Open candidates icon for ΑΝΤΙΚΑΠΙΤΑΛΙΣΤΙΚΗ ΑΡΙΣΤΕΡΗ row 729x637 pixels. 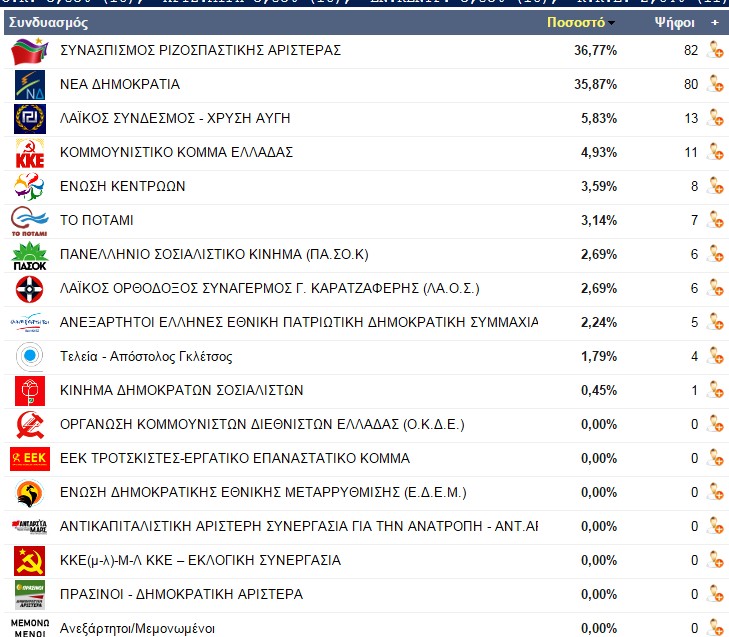(x=715, y=526)
